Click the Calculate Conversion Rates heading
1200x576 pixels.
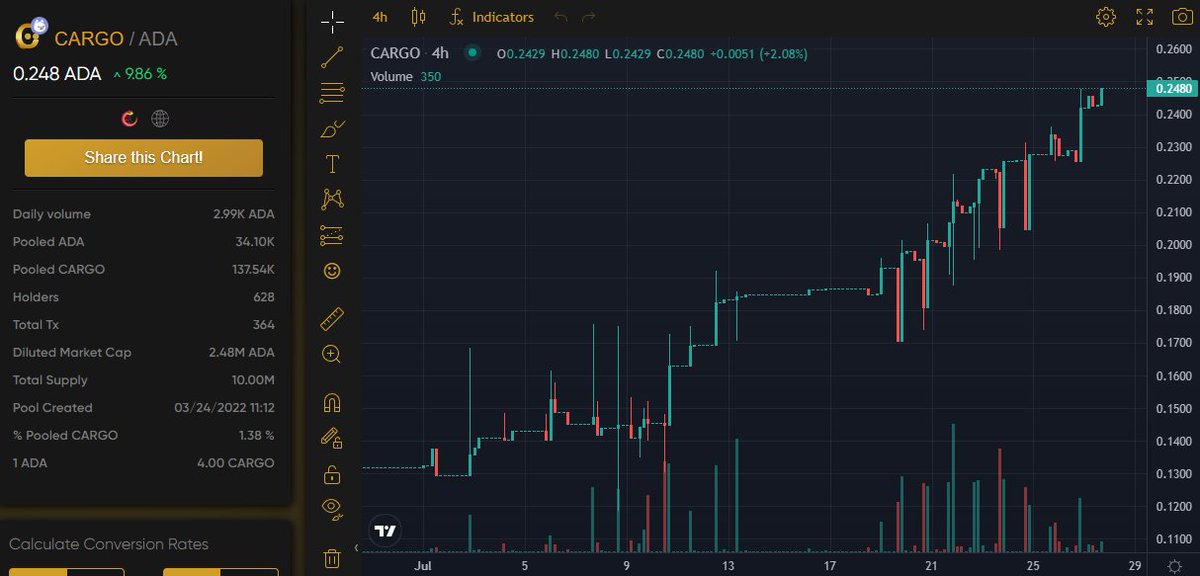click(109, 544)
